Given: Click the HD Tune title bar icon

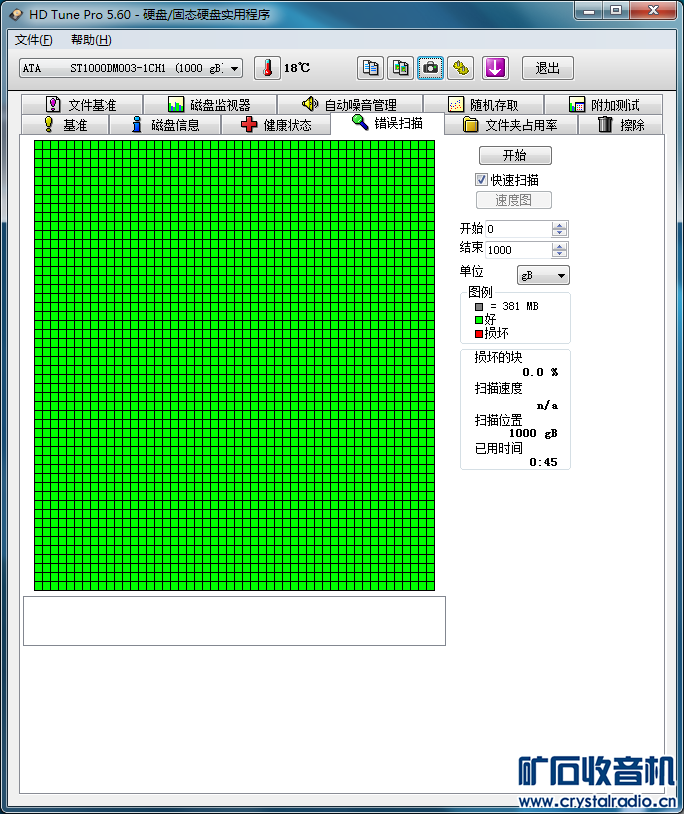Looking at the screenshot, I should point(16,15).
